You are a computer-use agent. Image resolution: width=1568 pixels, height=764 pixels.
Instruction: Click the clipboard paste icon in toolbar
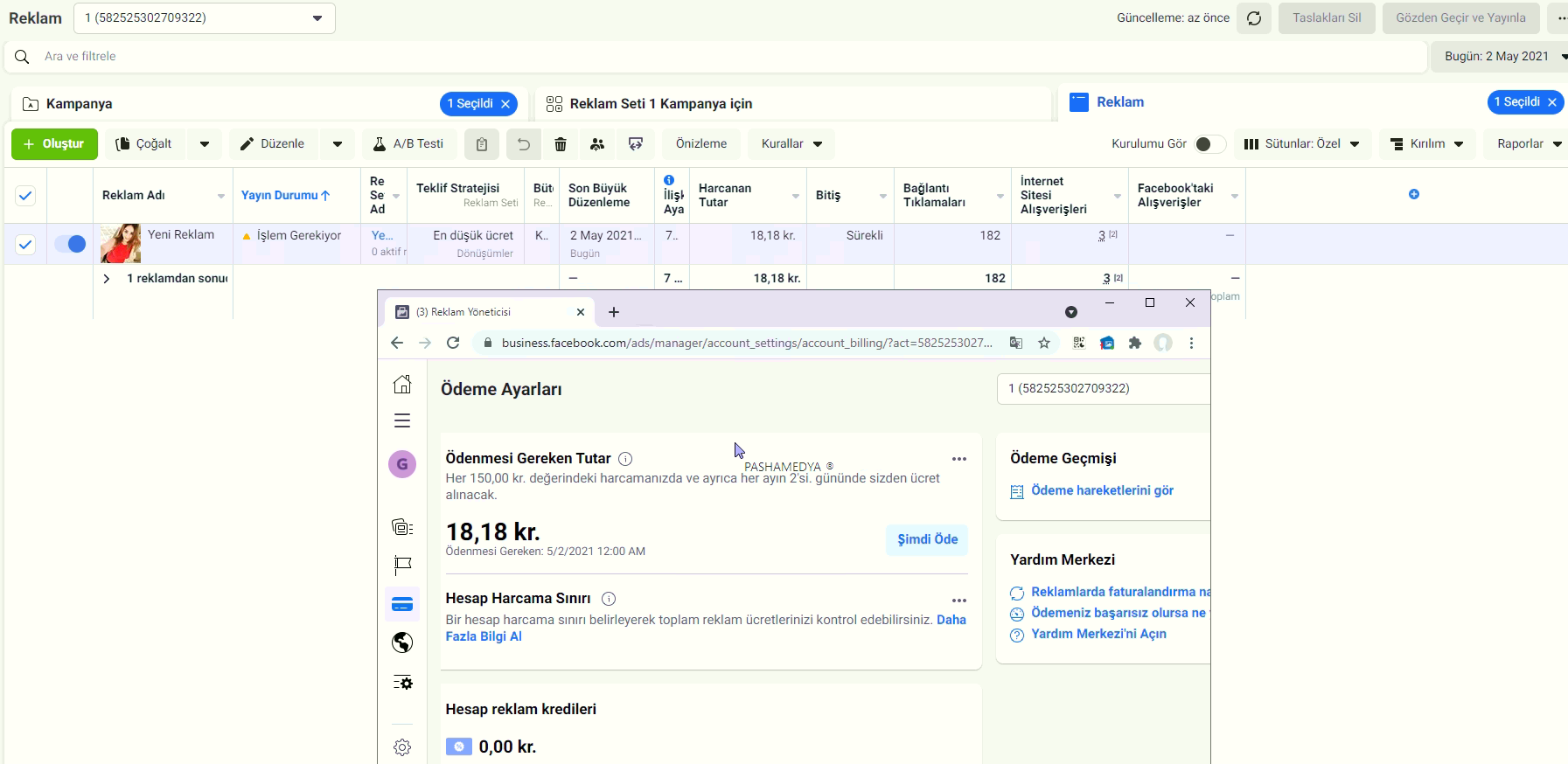coord(482,144)
